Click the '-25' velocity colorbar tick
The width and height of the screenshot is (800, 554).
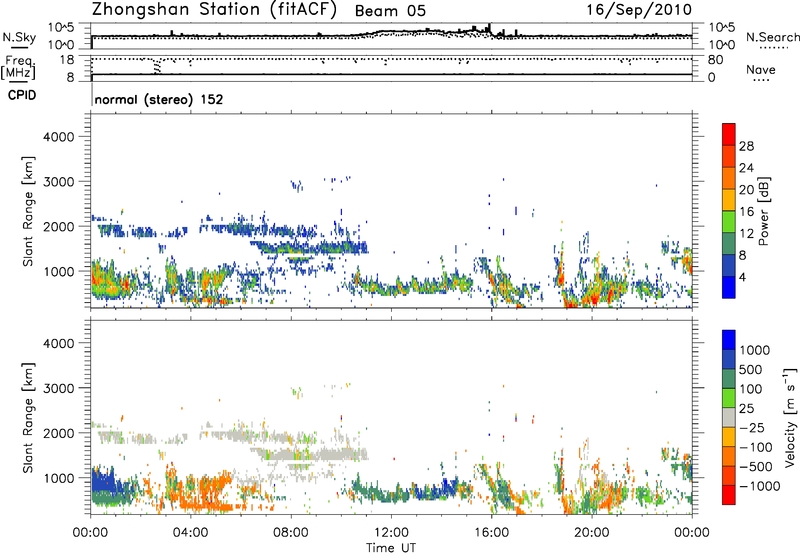752,428
